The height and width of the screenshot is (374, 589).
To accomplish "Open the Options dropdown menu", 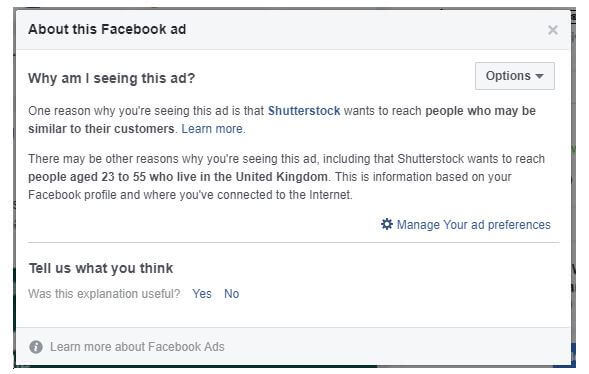I will [x=515, y=76].
